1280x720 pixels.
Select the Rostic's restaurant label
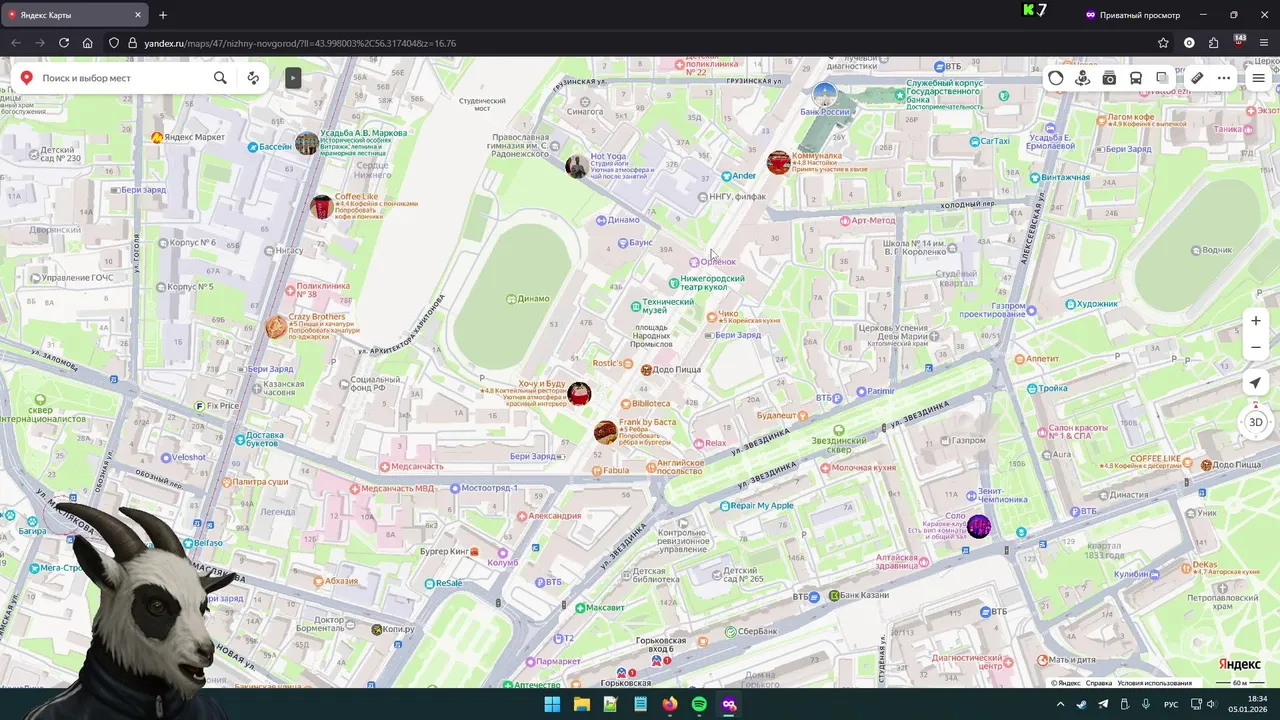[607, 363]
